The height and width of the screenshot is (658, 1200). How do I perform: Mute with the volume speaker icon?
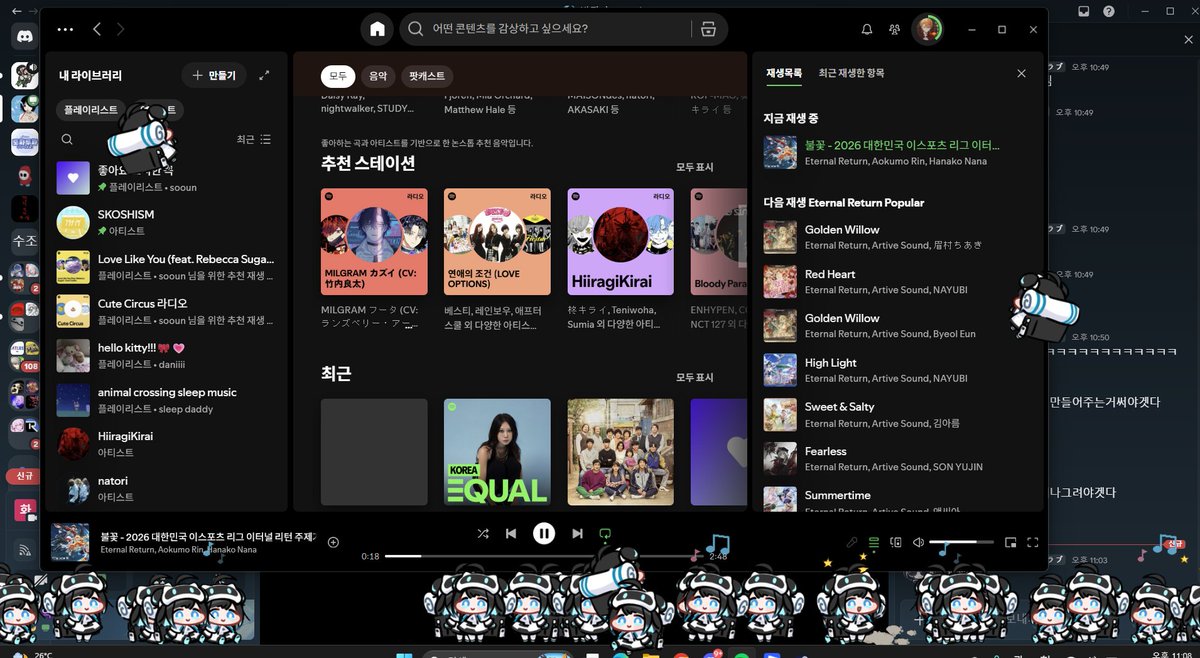click(918, 542)
